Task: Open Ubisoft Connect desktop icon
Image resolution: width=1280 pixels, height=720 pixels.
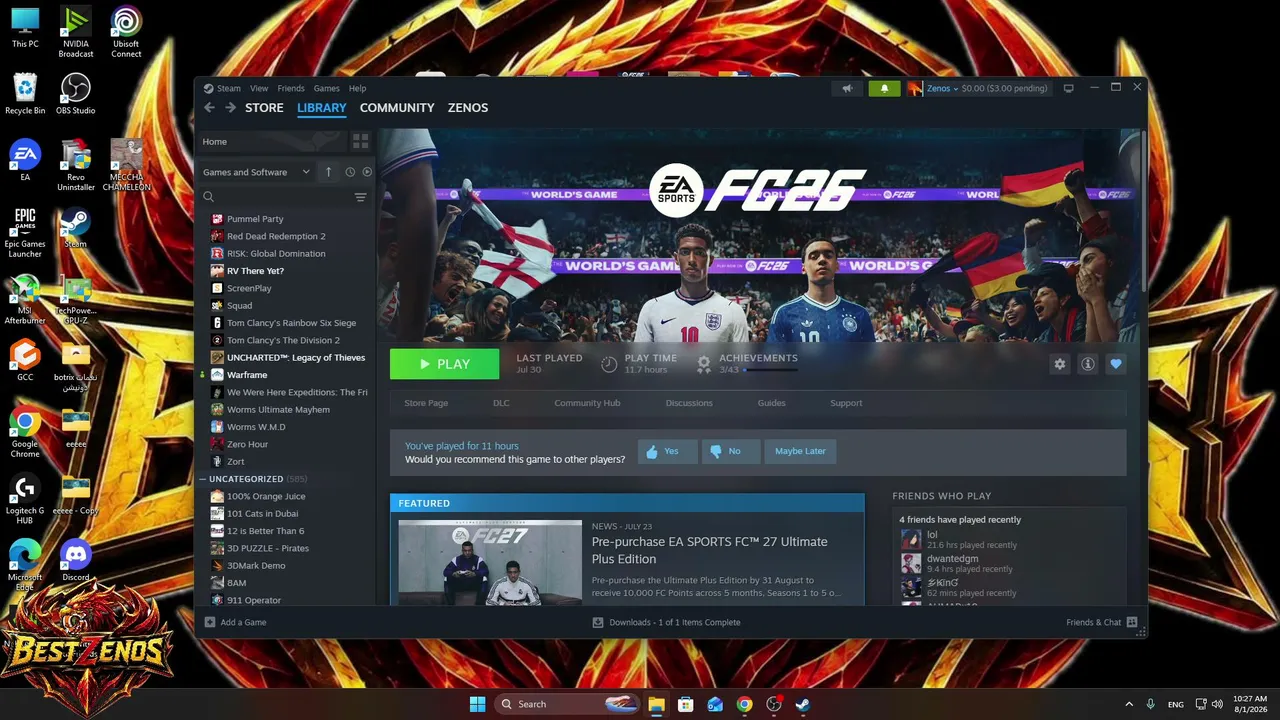Action: coord(126,33)
